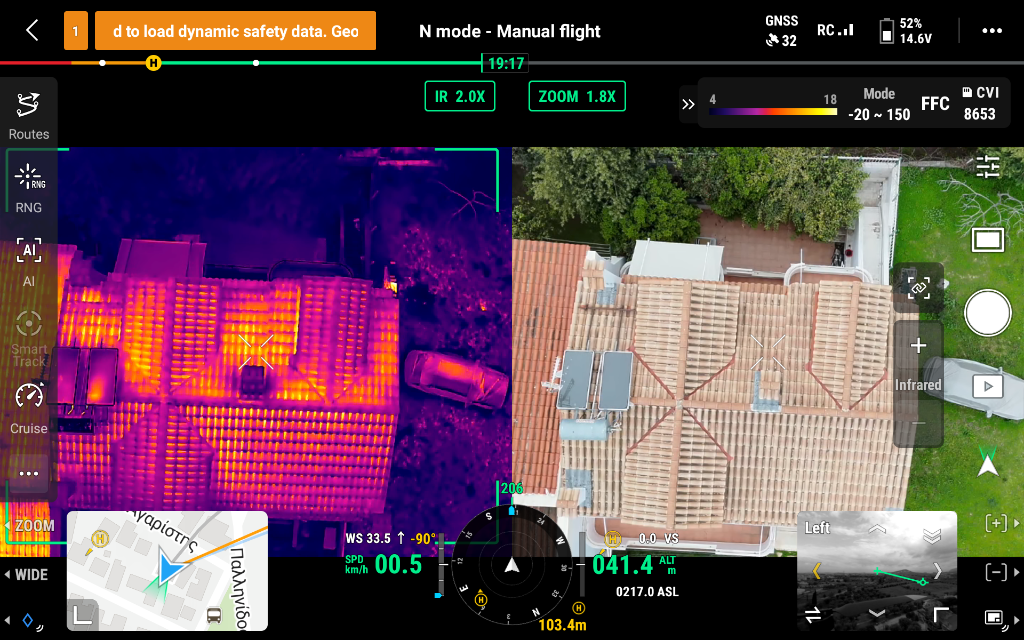Screen dimensions: 1024x640
Task: Zoom in with the Infrared plus button
Action: [918, 345]
